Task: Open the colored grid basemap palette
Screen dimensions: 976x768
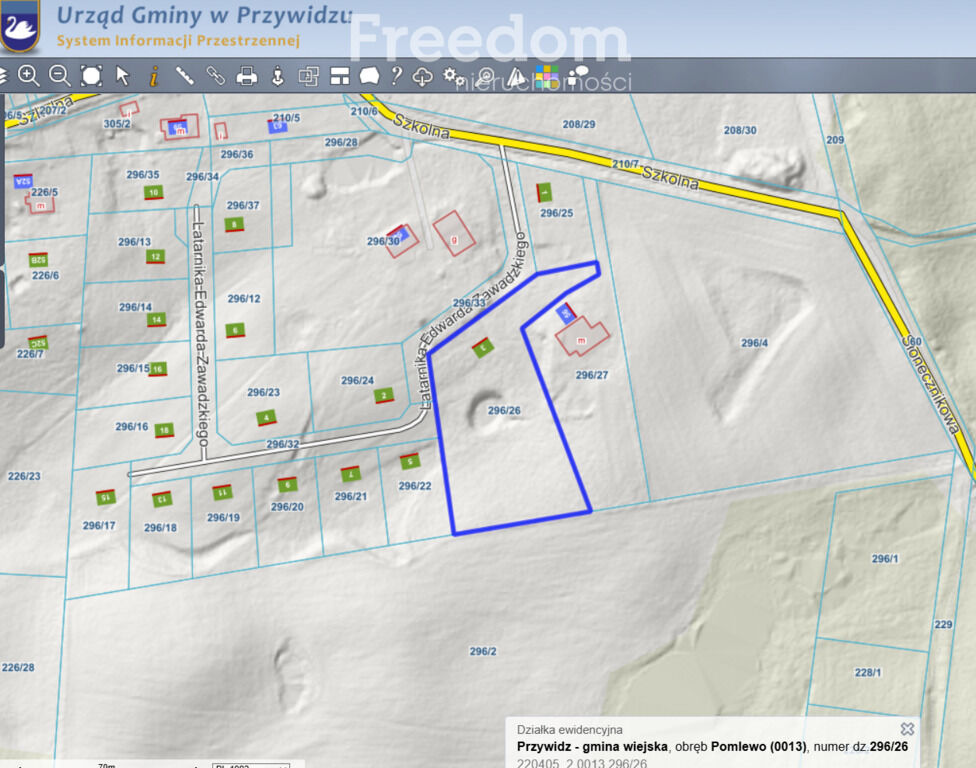Action: (x=547, y=77)
